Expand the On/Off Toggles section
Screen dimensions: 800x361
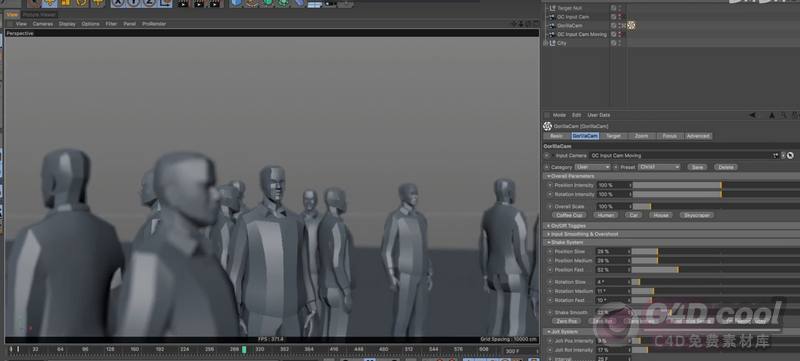coord(547,225)
